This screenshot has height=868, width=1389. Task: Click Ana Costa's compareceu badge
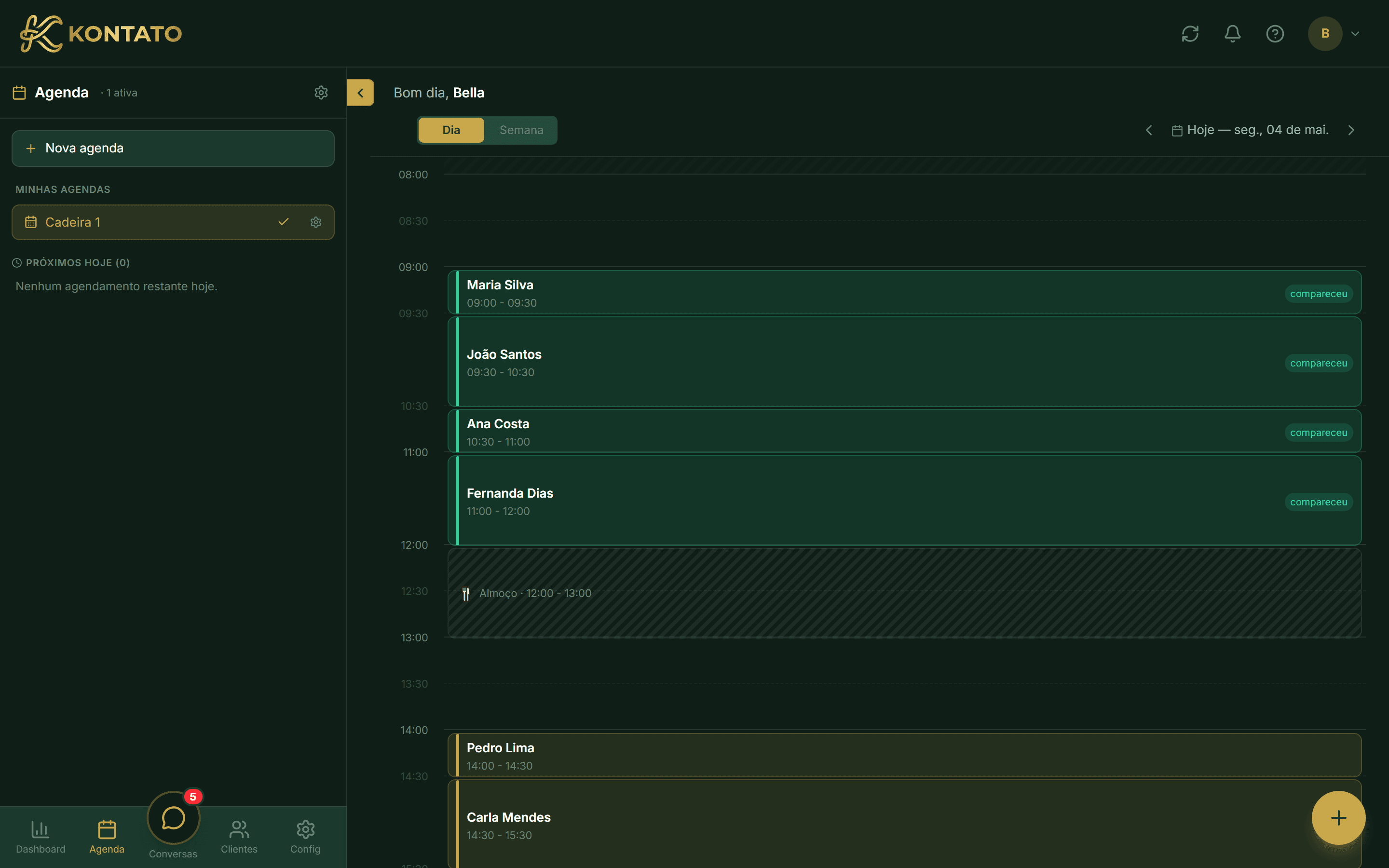click(x=1319, y=433)
